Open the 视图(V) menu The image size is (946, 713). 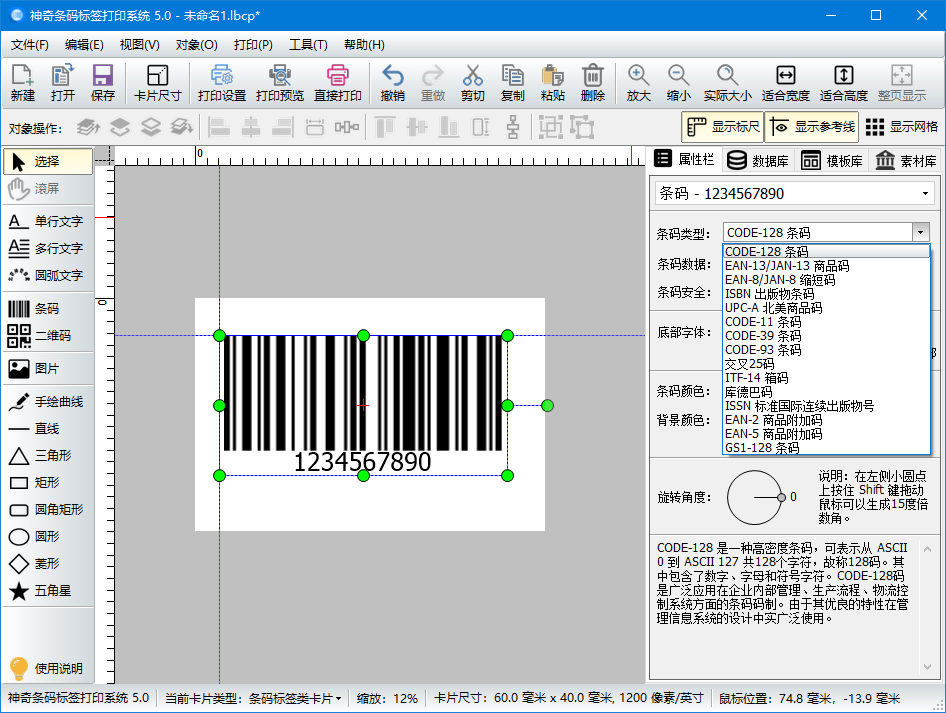[139, 45]
